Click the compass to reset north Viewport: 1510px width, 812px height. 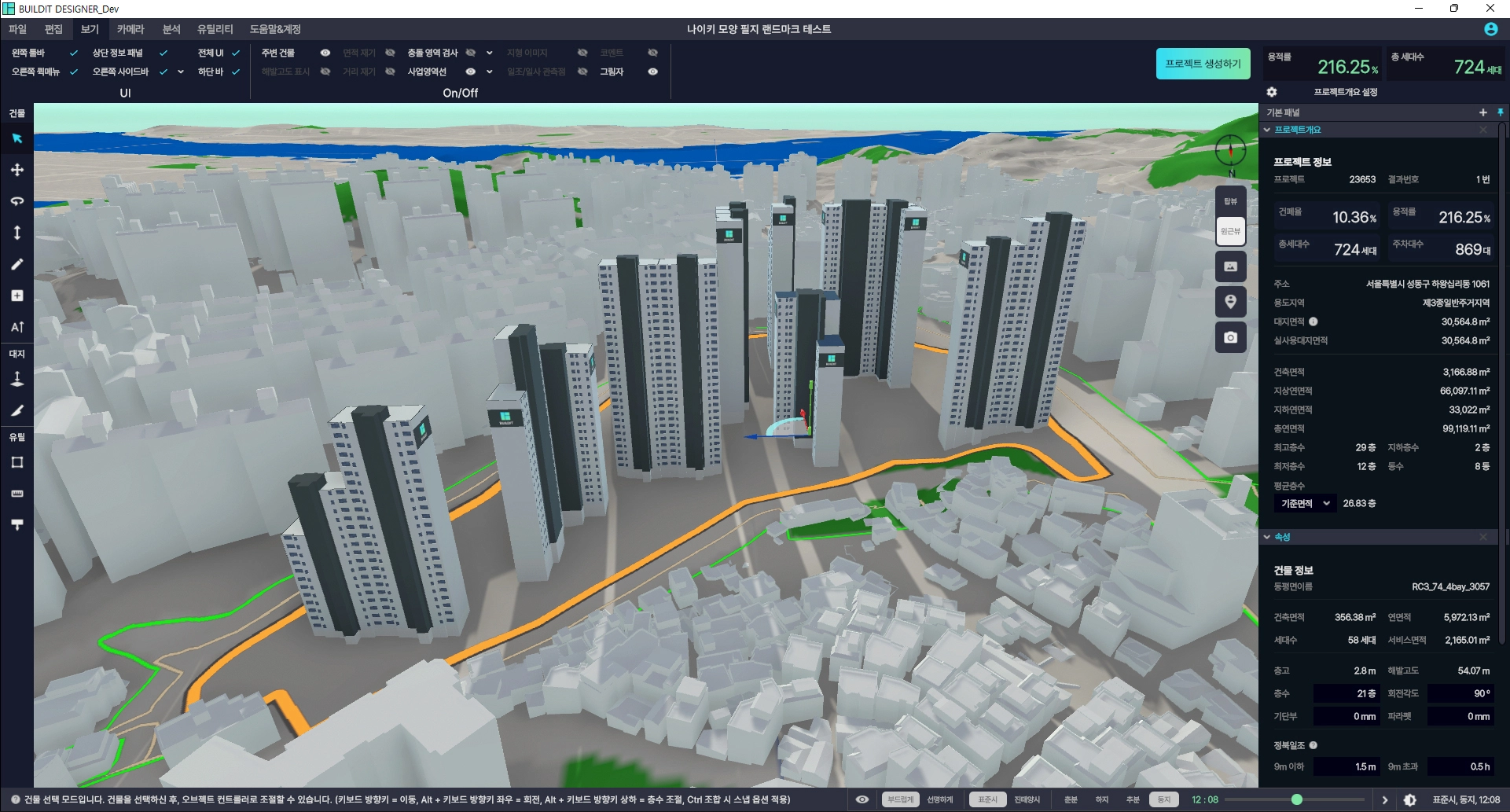point(1230,150)
